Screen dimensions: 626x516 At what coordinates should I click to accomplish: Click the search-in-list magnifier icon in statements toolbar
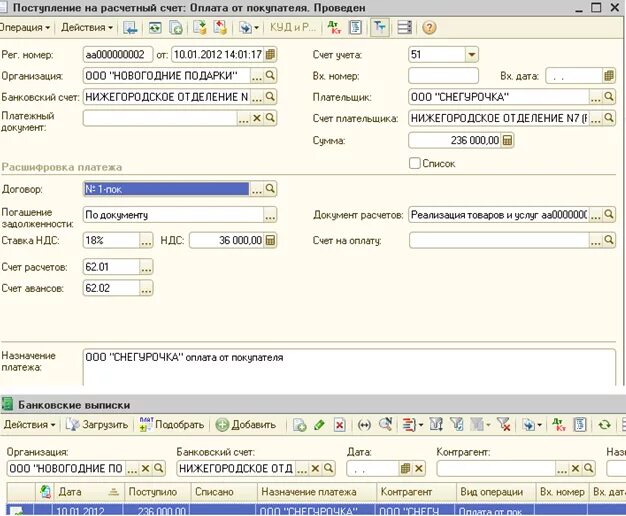[x=385, y=425]
